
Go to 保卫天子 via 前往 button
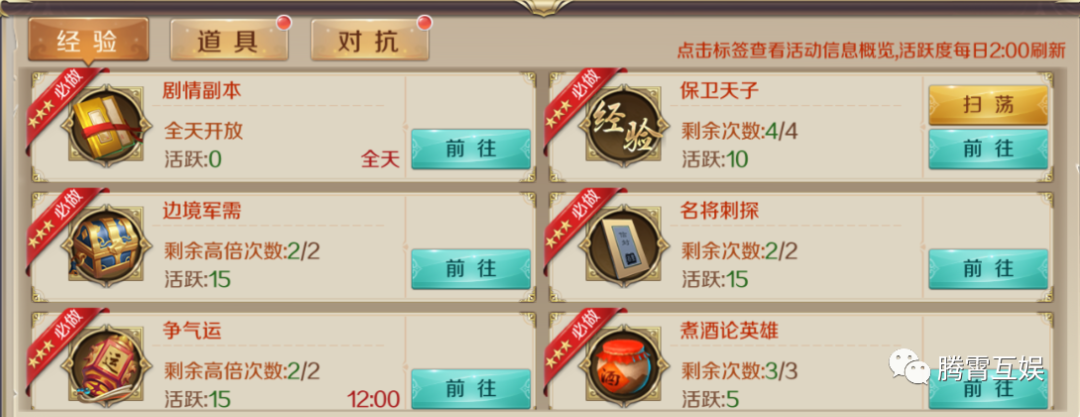pos(988,149)
